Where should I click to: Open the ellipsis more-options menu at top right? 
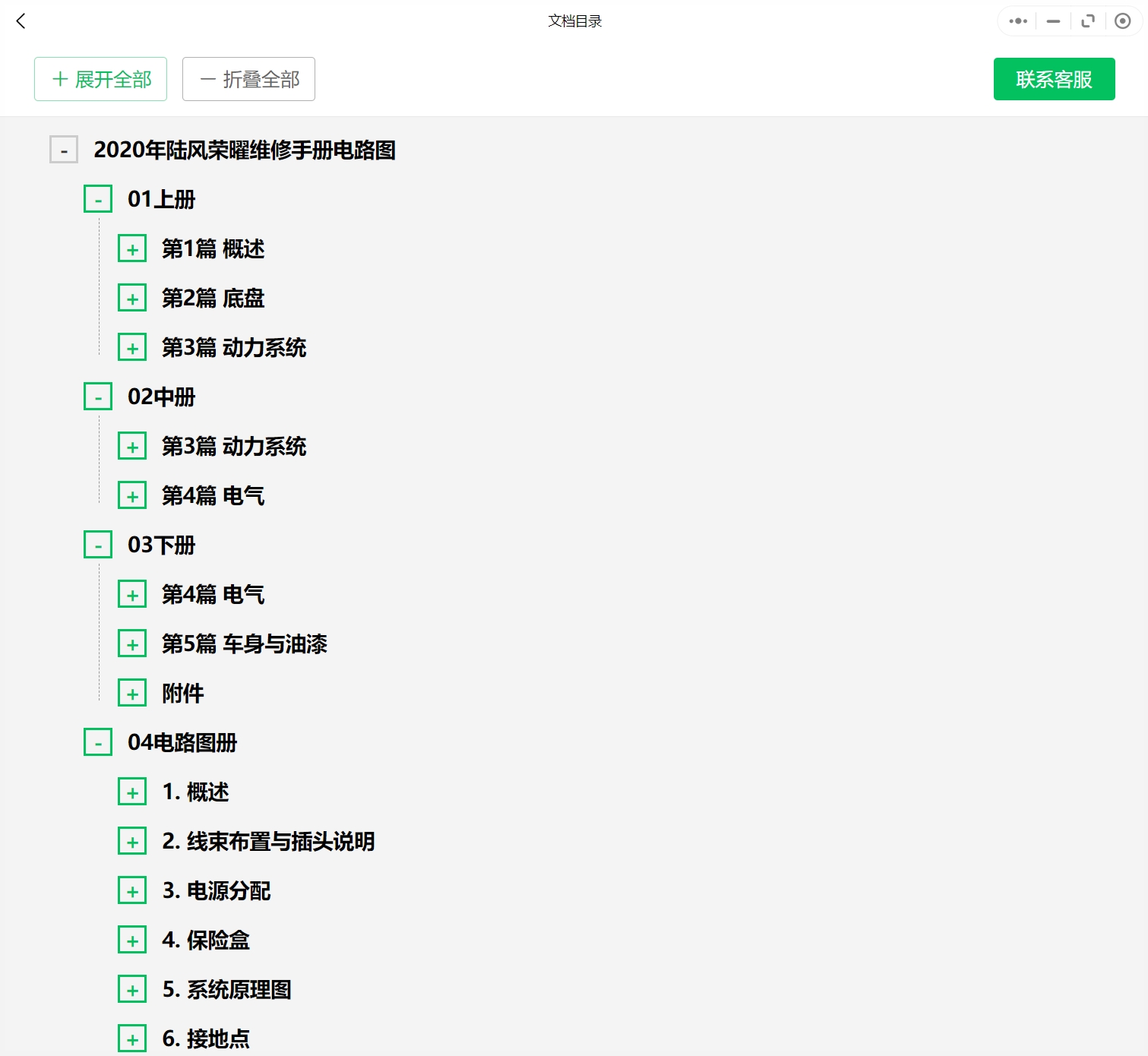point(1017,21)
